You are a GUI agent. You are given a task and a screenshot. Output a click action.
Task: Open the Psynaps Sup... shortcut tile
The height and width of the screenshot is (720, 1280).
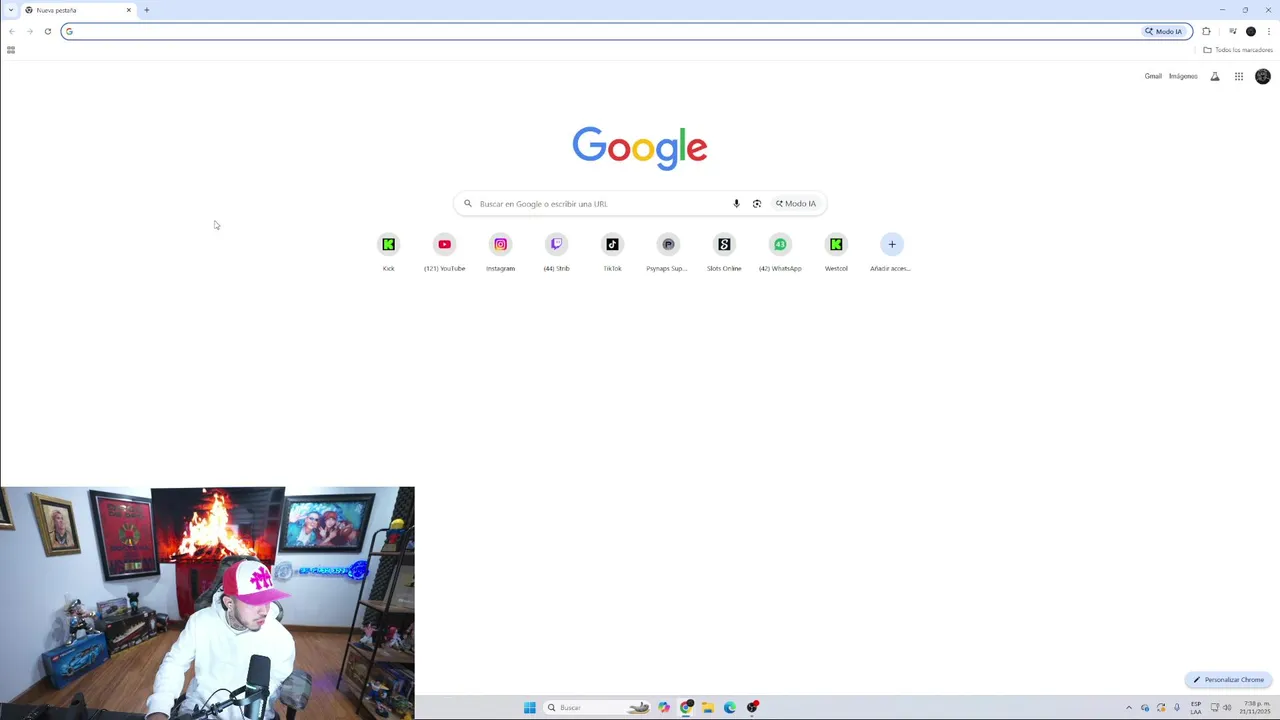pyautogui.click(x=668, y=252)
